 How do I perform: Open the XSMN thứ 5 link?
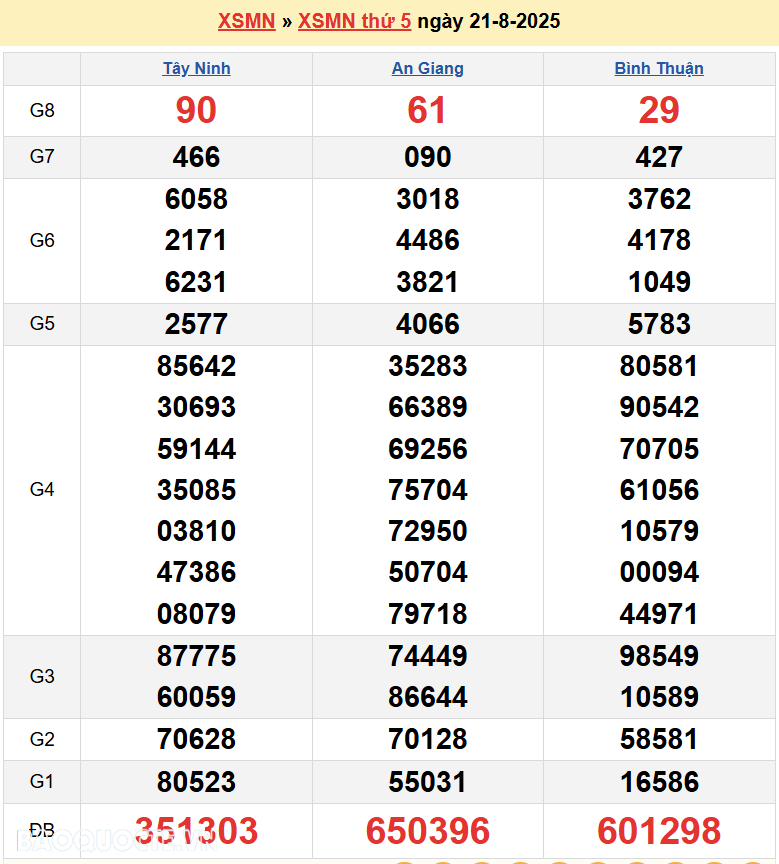[354, 21]
